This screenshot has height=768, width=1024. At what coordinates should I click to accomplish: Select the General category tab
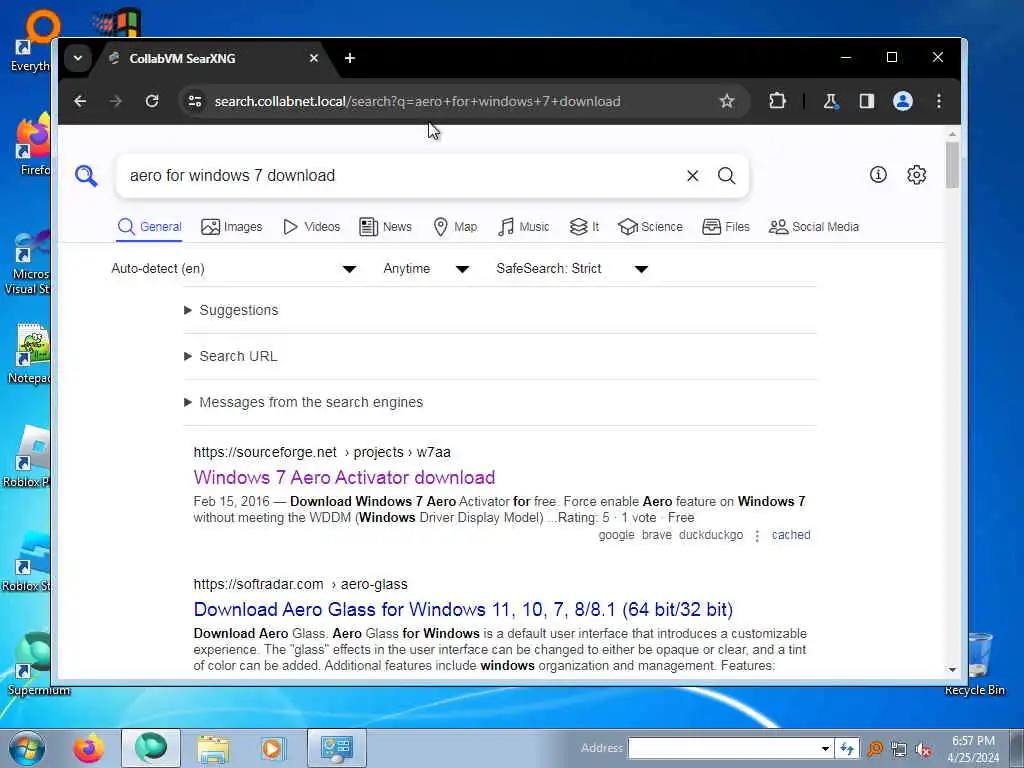pyautogui.click(x=150, y=227)
